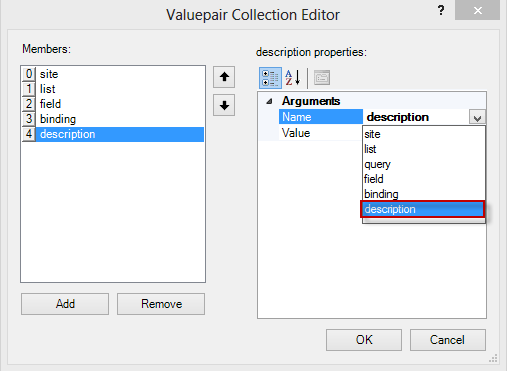Confirm with the OK button
This screenshot has width=507, height=371.
[x=364, y=340]
